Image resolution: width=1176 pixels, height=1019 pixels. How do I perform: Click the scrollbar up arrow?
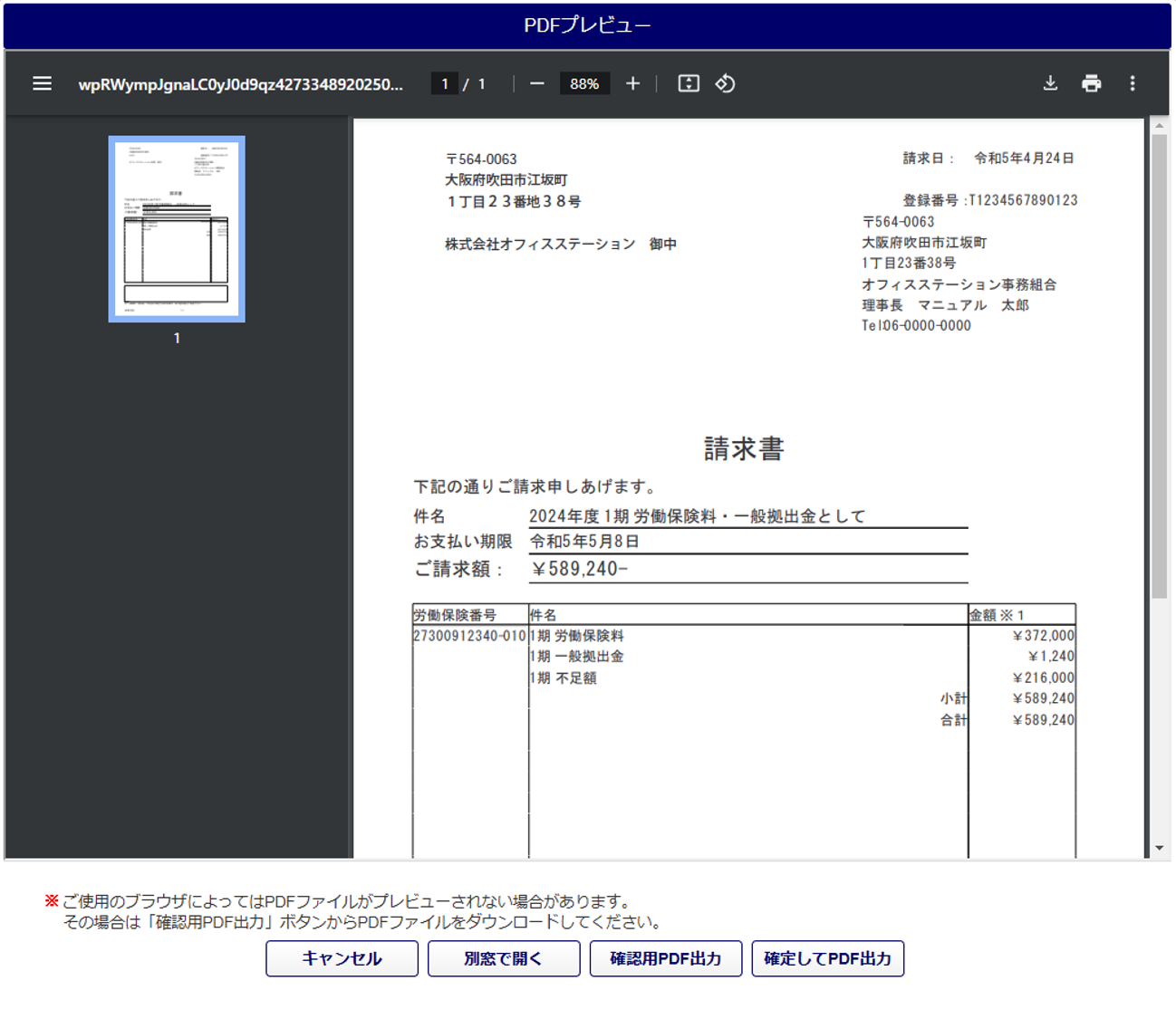click(1159, 126)
